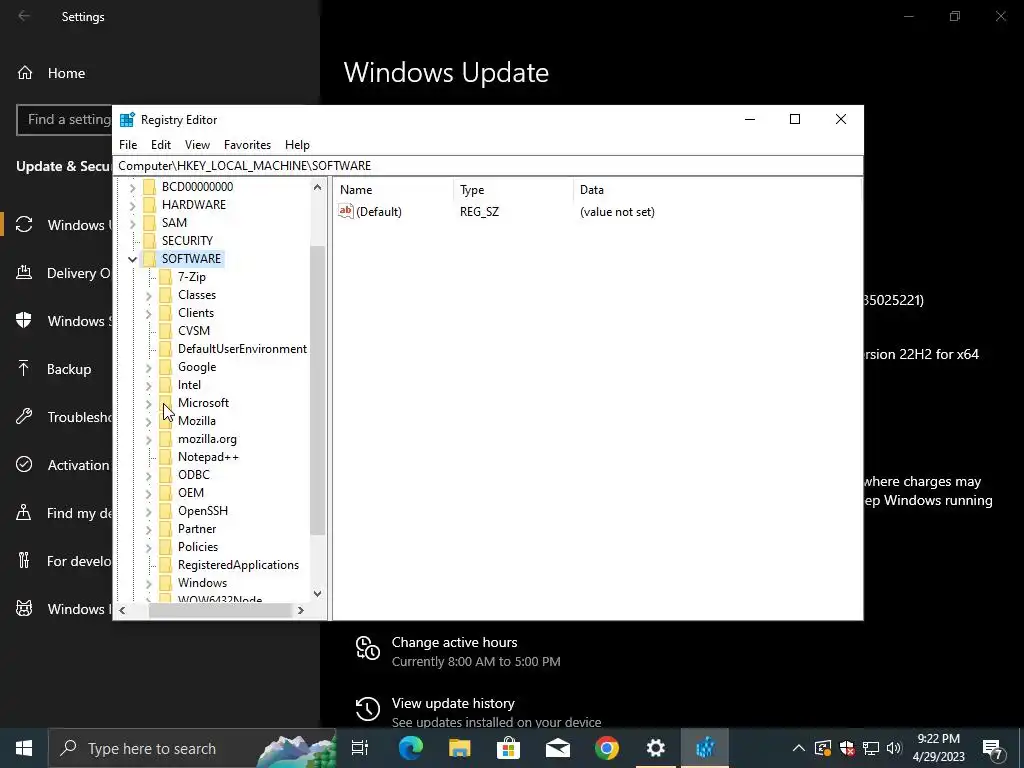Screen dimensions: 1024x768
Task: Open the Favorites menu
Action: 247,145
